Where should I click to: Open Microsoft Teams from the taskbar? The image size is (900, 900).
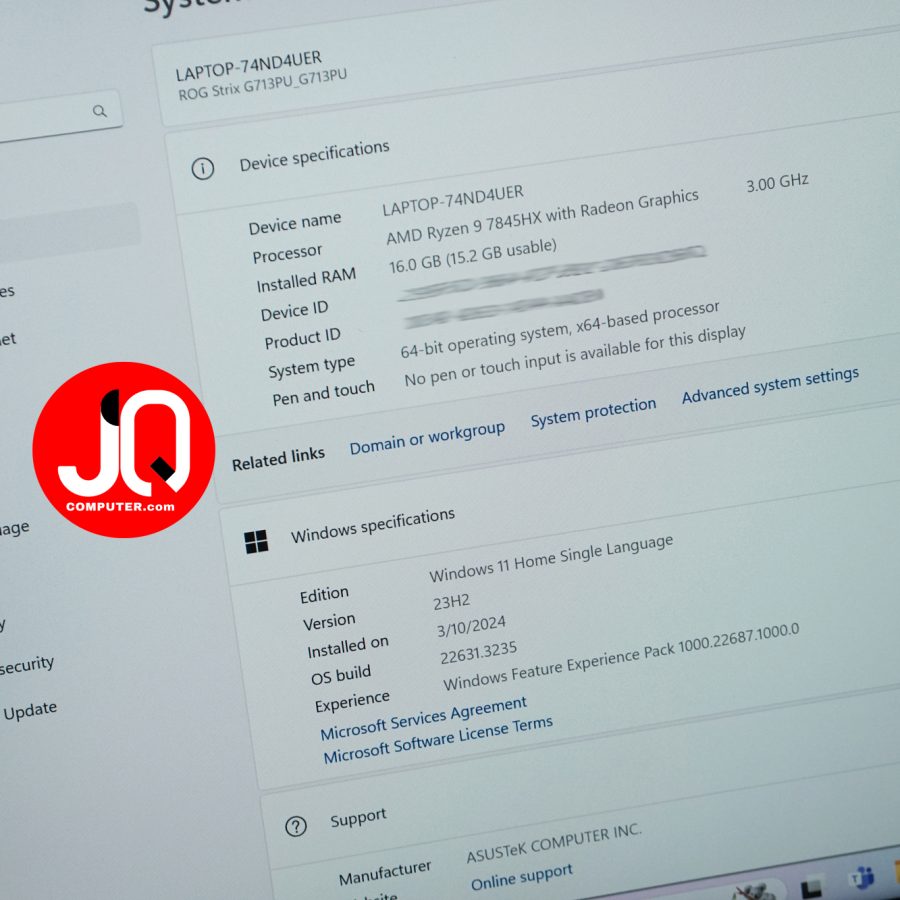pos(862,877)
